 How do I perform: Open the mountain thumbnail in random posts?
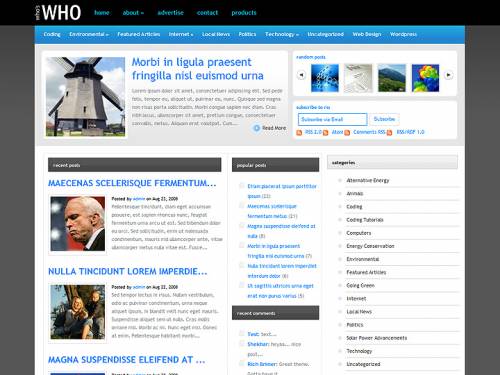coord(392,78)
